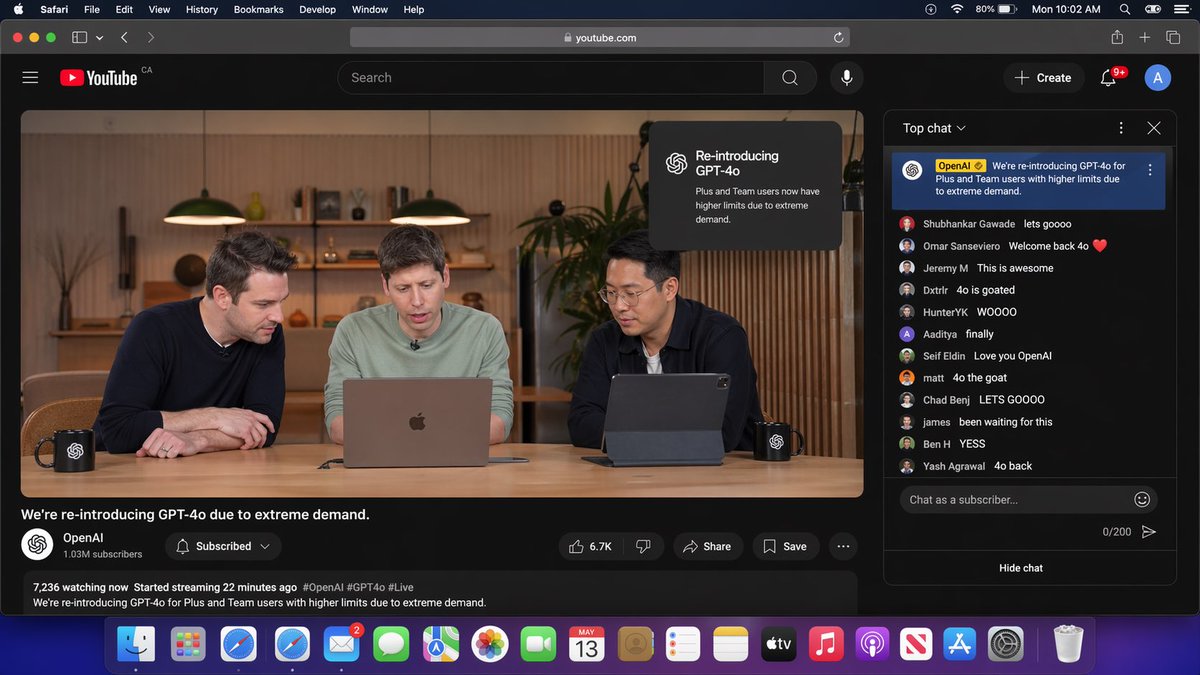
Task: Focus the YouTube search field
Action: pyautogui.click(x=551, y=77)
